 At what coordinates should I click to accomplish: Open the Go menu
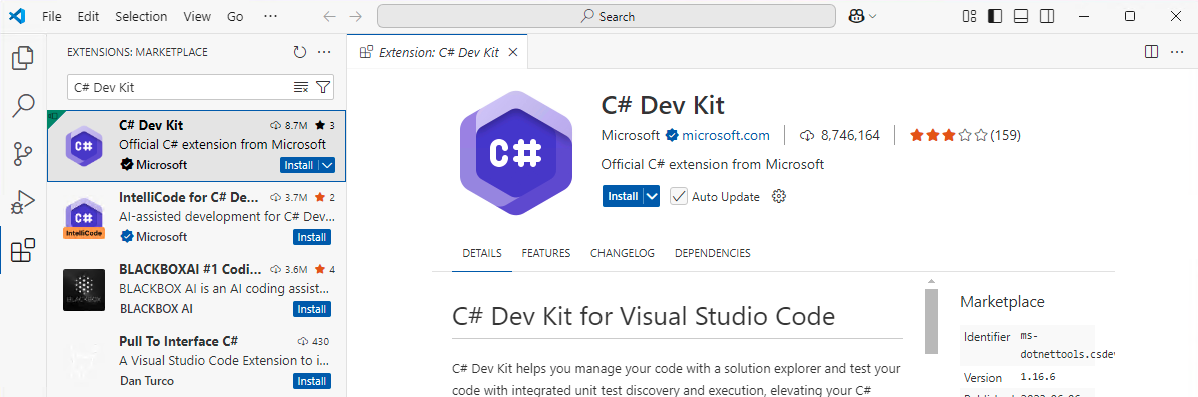pos(235,16)
